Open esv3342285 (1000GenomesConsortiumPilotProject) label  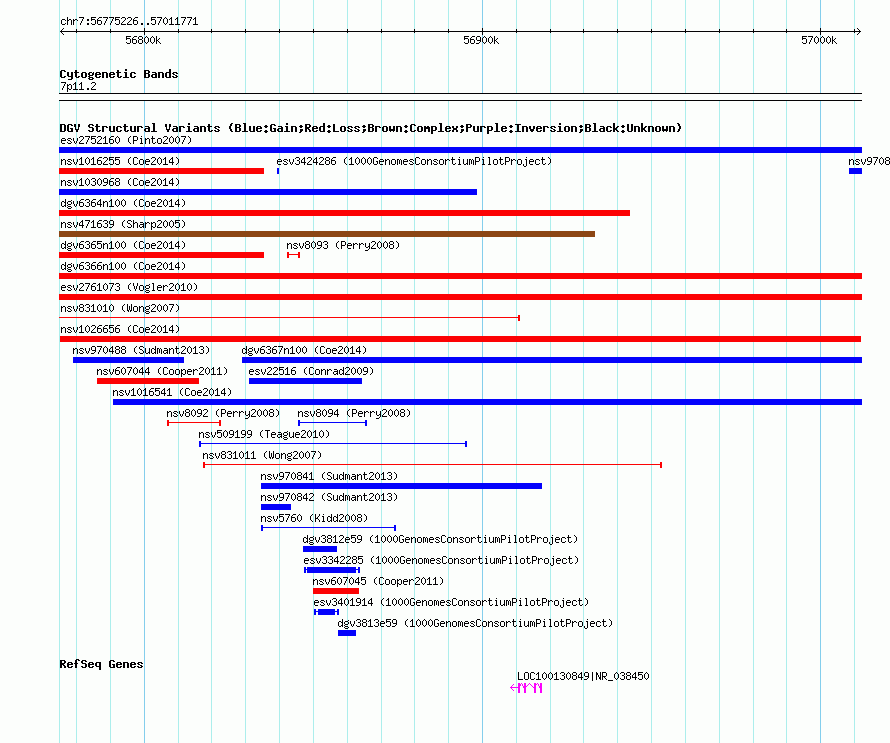[441, 560]
